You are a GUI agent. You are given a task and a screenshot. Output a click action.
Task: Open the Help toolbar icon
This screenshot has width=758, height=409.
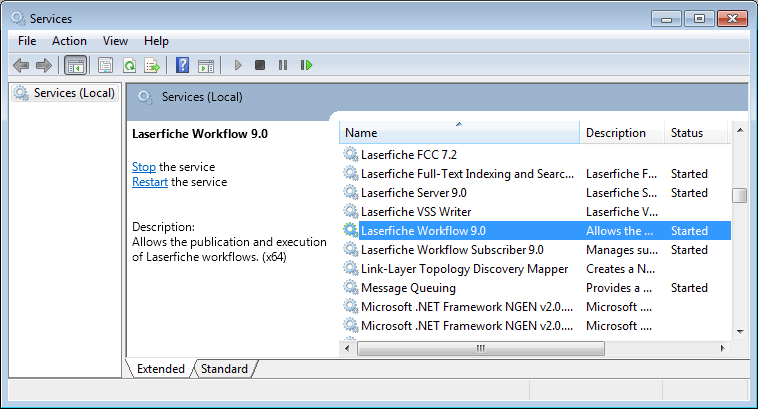(182, 65)
